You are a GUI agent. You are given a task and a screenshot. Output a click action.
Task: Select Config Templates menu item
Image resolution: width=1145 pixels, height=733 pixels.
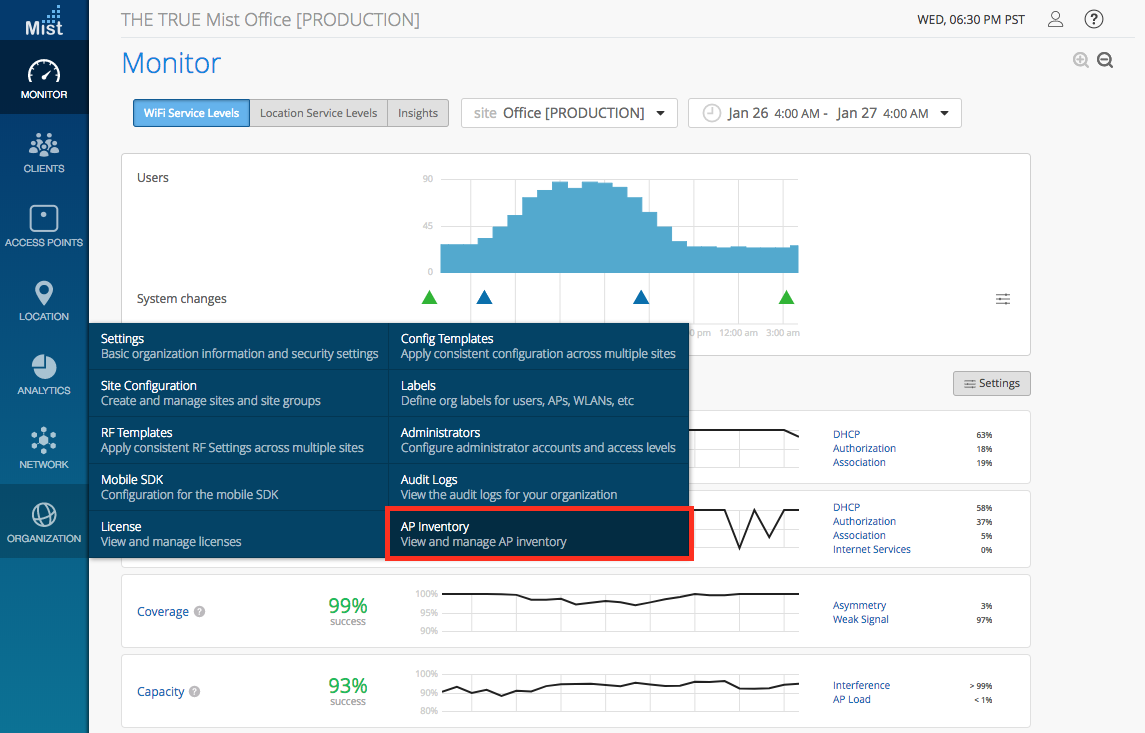coord(538,346)
